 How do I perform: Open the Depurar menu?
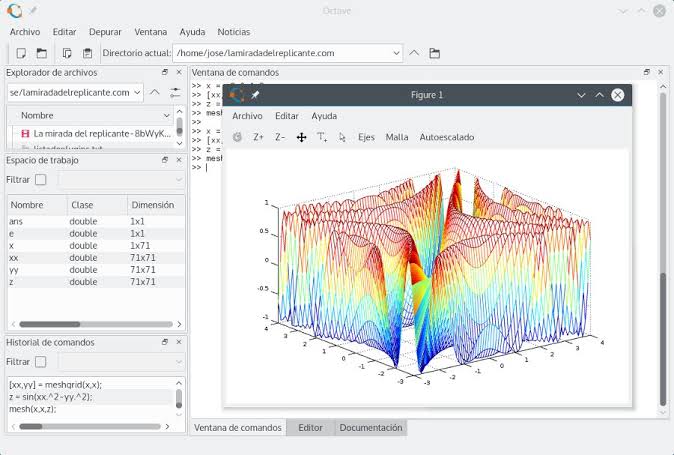[x=105, y=32]
